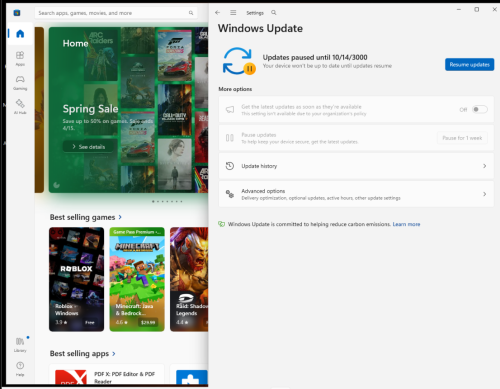Expand Best selling games chevron
The height and width of the screenshot is (389, 500).
pos(120,217)
